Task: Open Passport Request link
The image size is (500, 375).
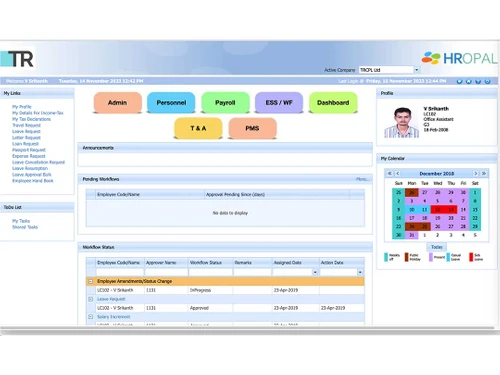Action: point(29,150)
